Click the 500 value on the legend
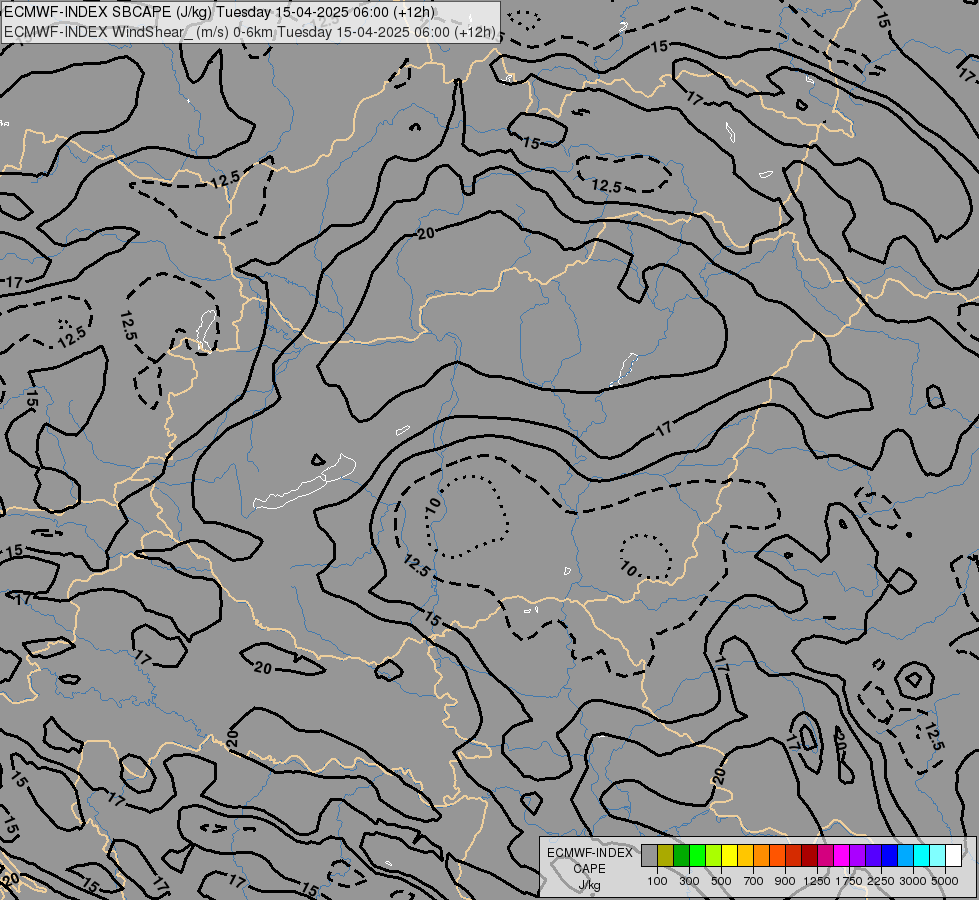The height and width of the screenshot is (900, 979). pyautogui.click(x=721, y=881)
